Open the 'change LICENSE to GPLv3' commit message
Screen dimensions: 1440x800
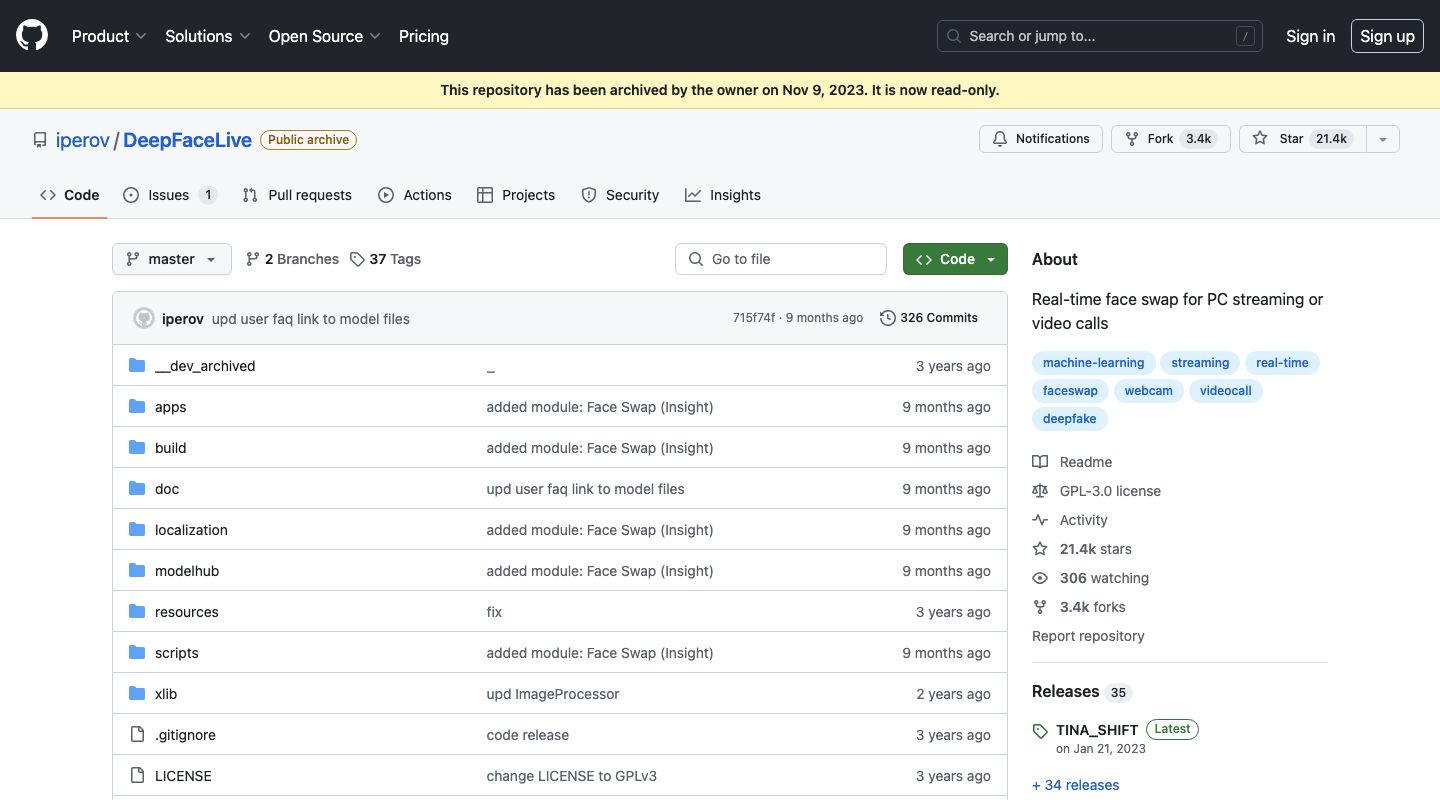point(572,776)
